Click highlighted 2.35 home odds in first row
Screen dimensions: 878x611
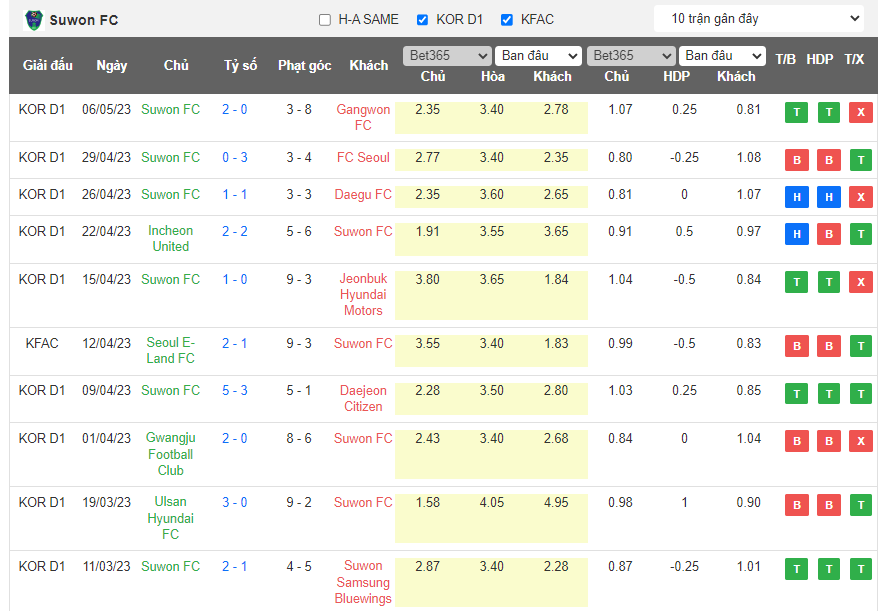pos(427,109)
